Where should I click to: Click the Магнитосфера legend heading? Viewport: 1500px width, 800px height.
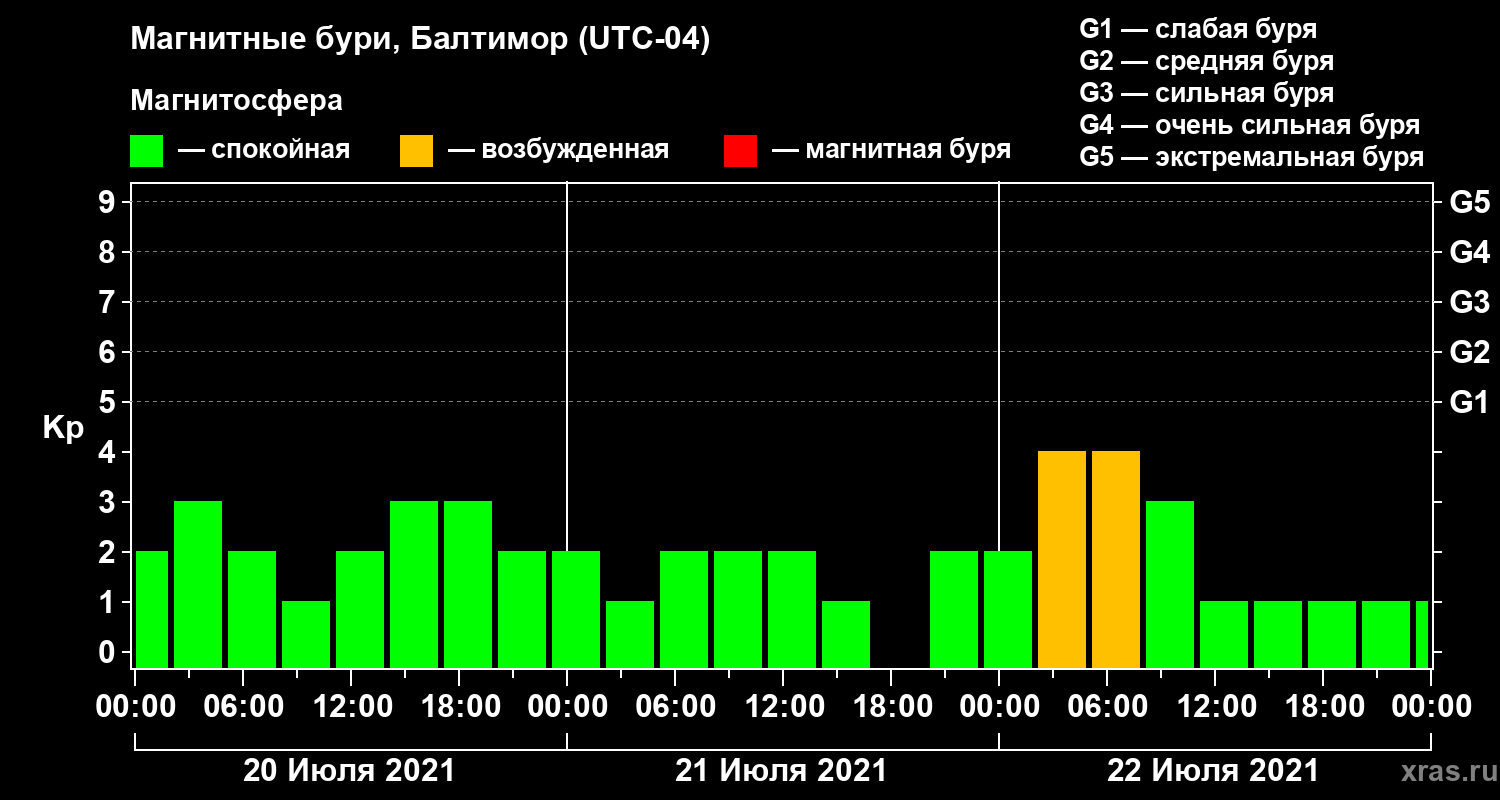click(236, 101)
